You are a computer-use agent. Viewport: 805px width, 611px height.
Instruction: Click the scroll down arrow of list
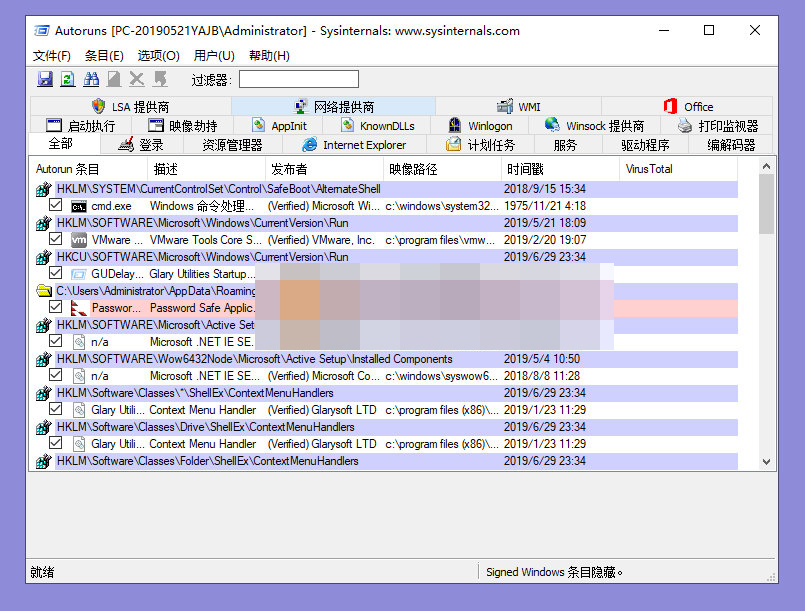tap(767, 462)
